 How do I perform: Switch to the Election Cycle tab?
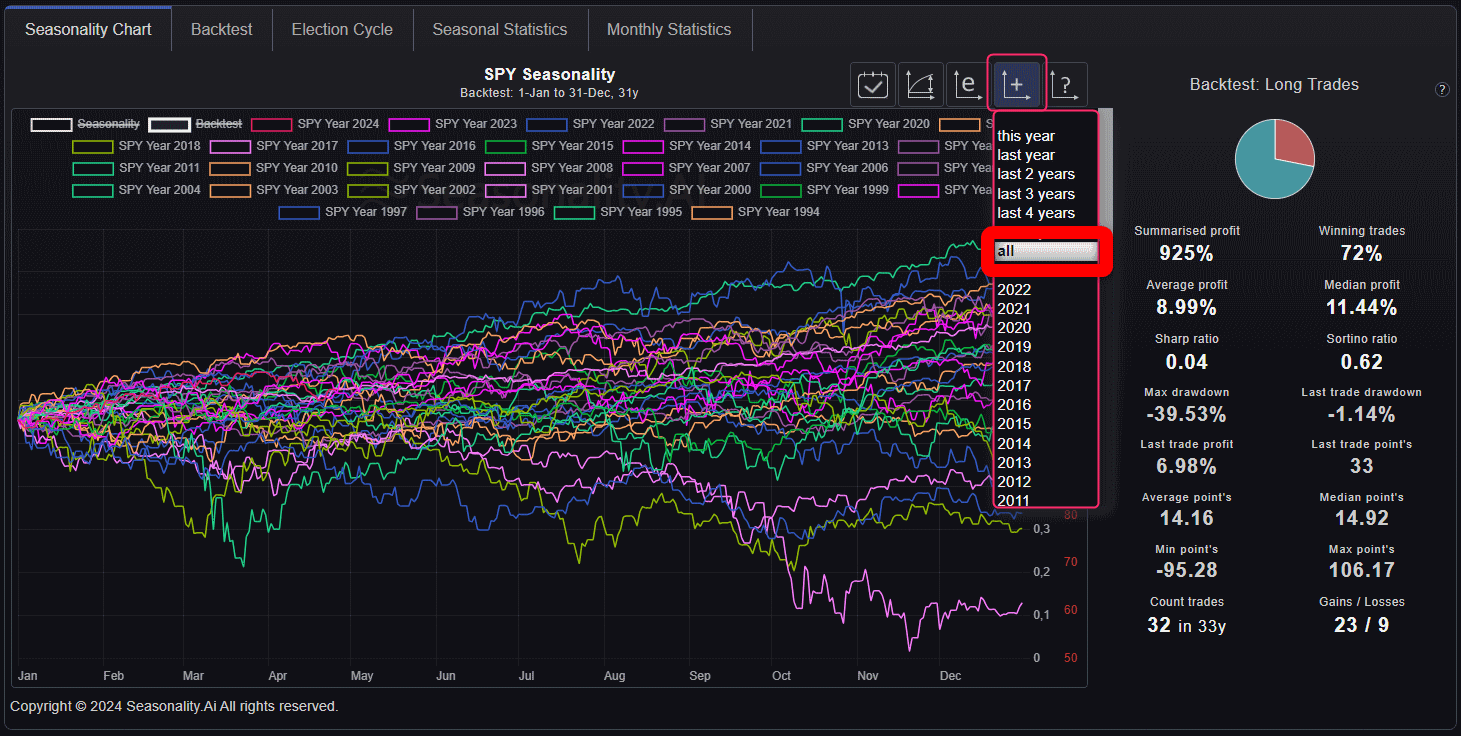(342, 29)
